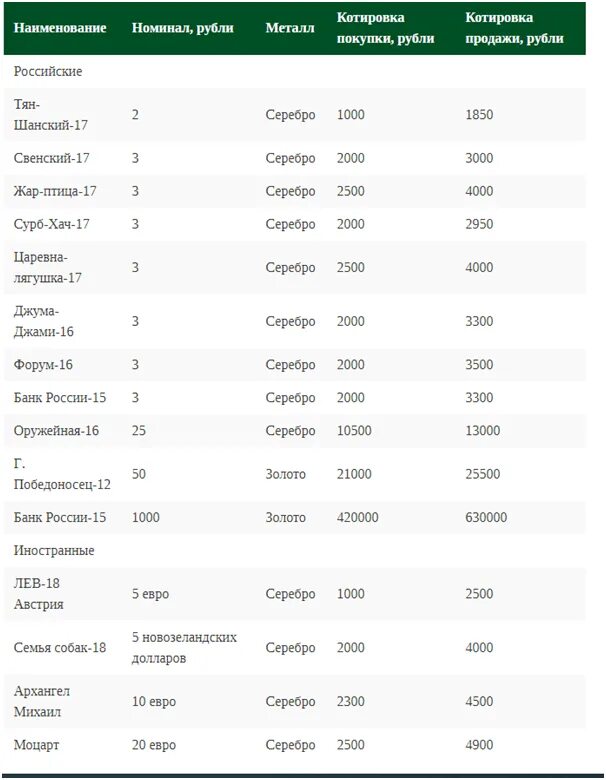Click the Котировка продажи, рубли header

[x=514, y=28]
